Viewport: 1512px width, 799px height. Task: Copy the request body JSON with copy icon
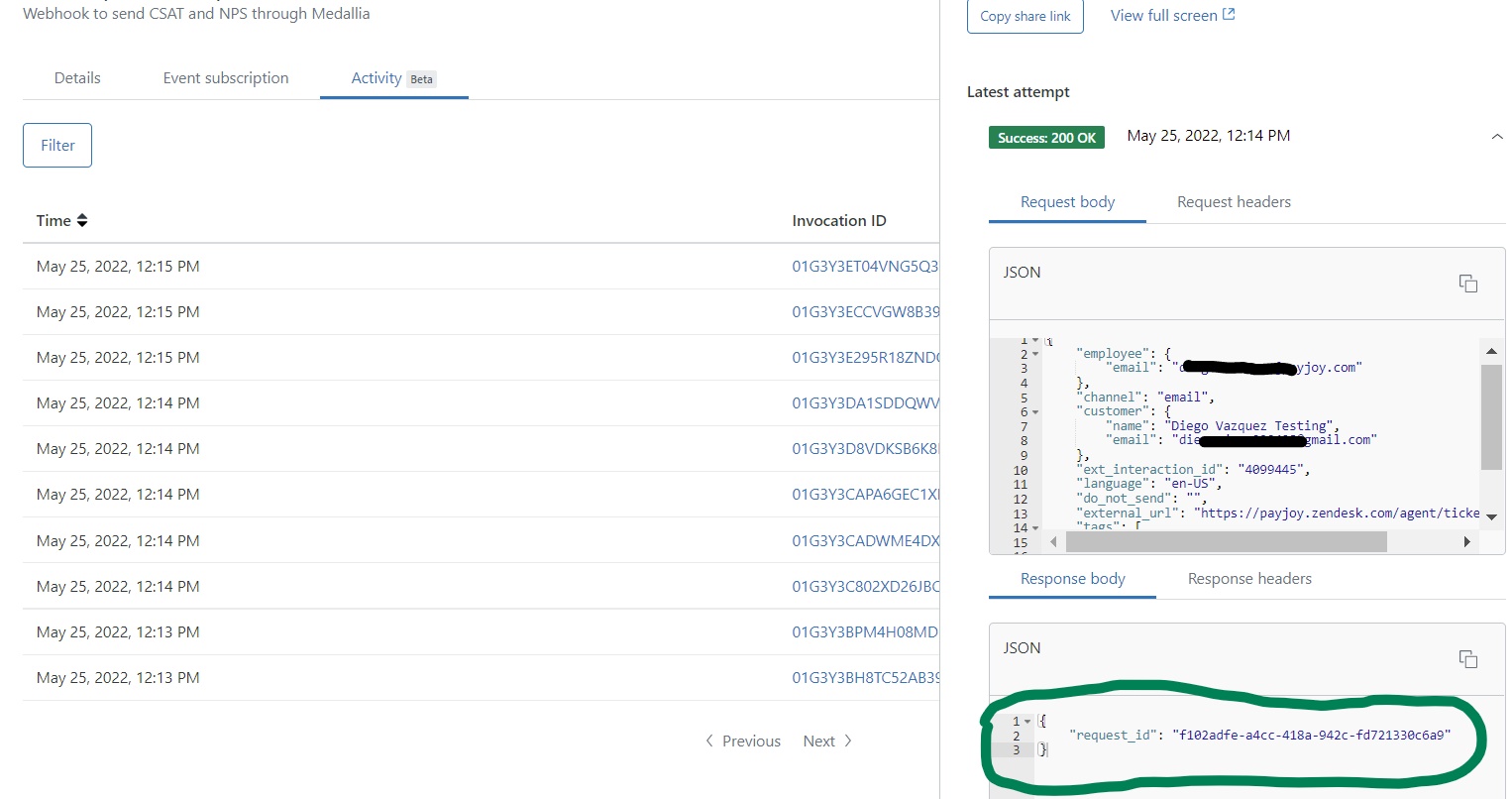click(x=1467, y=284)
